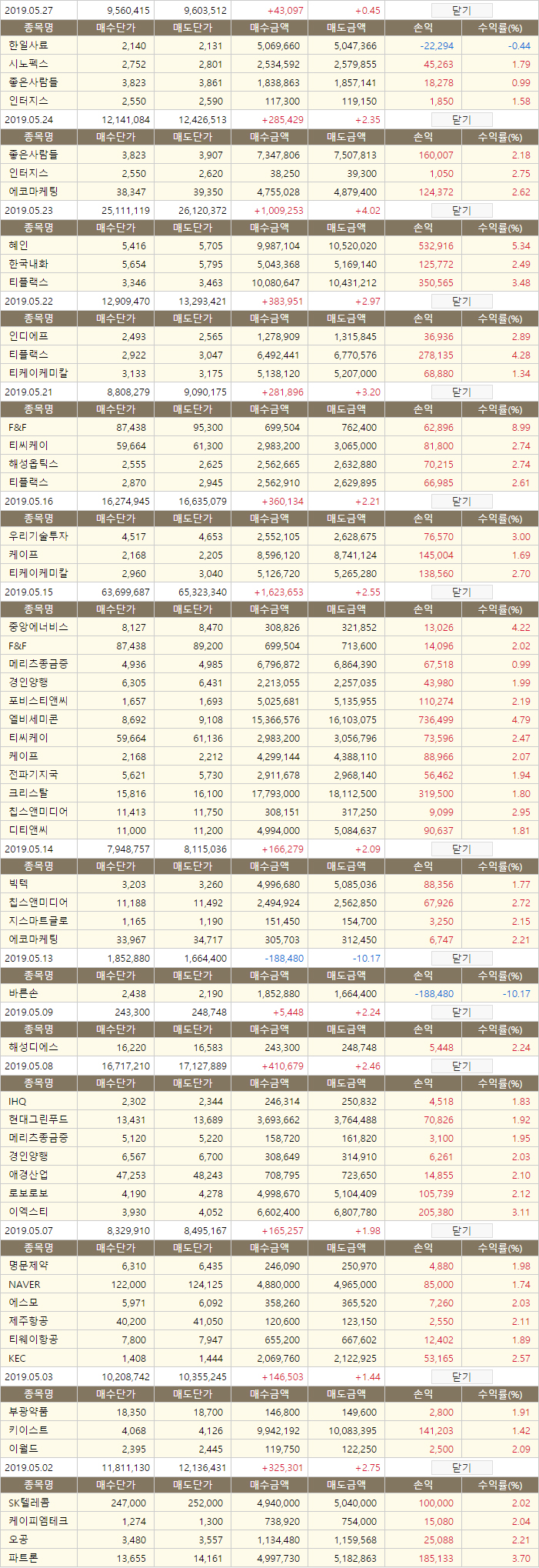
Task: Select the 지스마트글로 entry
Action: point(38,921)
